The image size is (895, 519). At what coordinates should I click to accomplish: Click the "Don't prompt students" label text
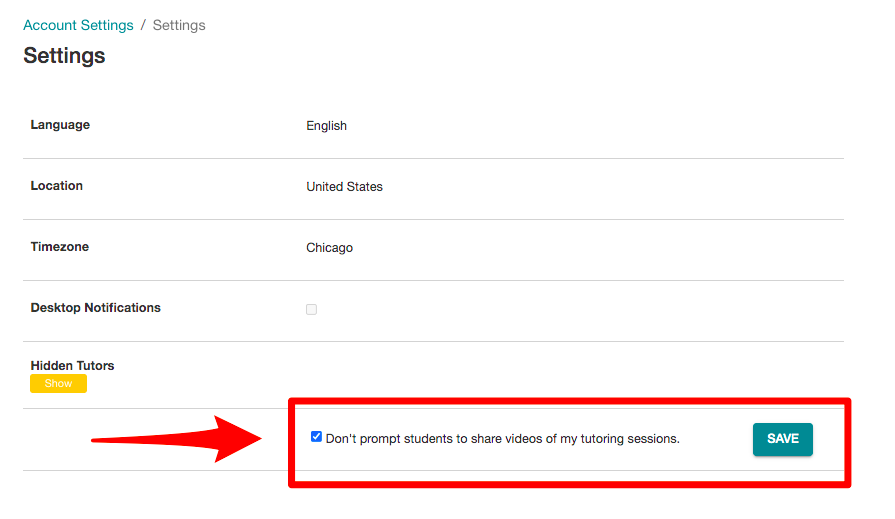pyautogui.click(x=502, y=438)
